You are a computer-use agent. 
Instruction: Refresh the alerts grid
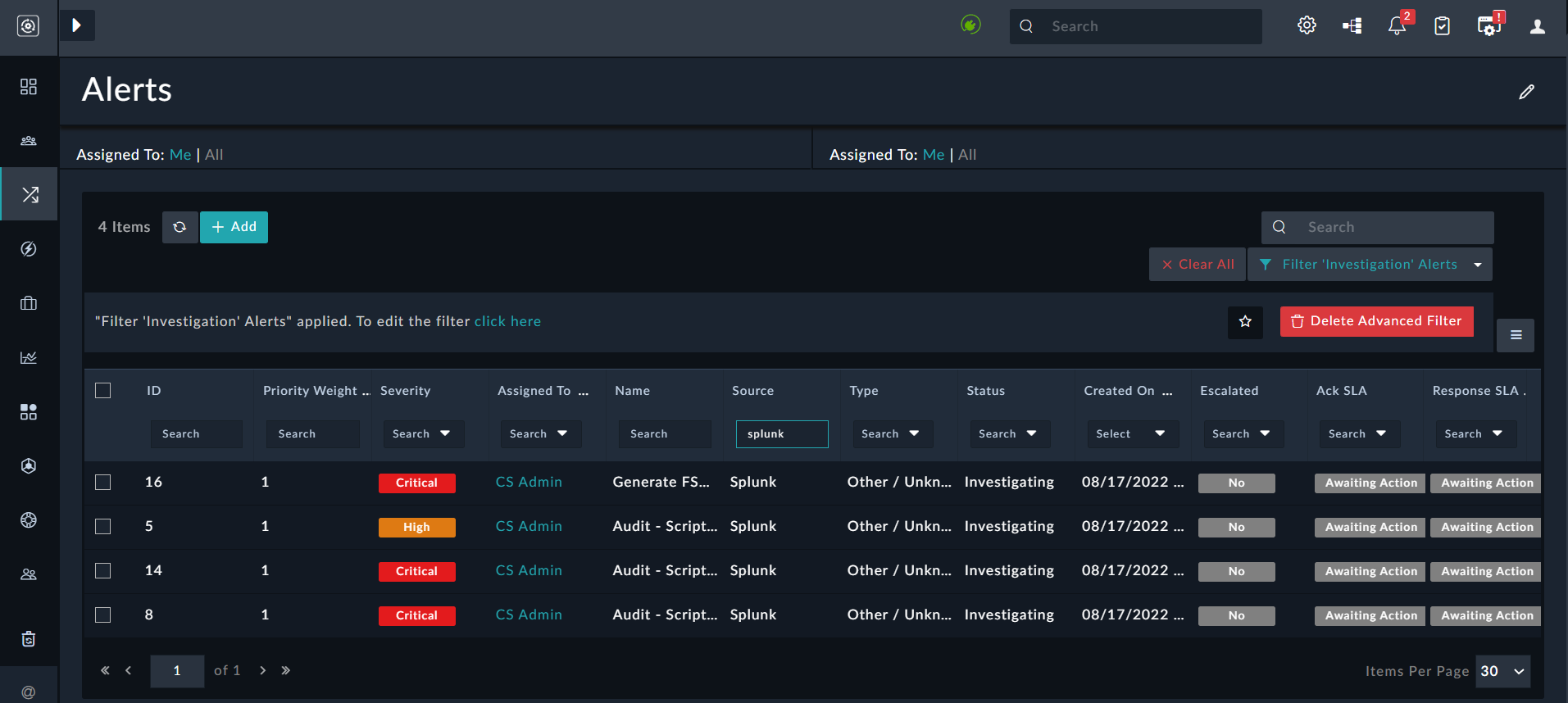pos(180,227)
